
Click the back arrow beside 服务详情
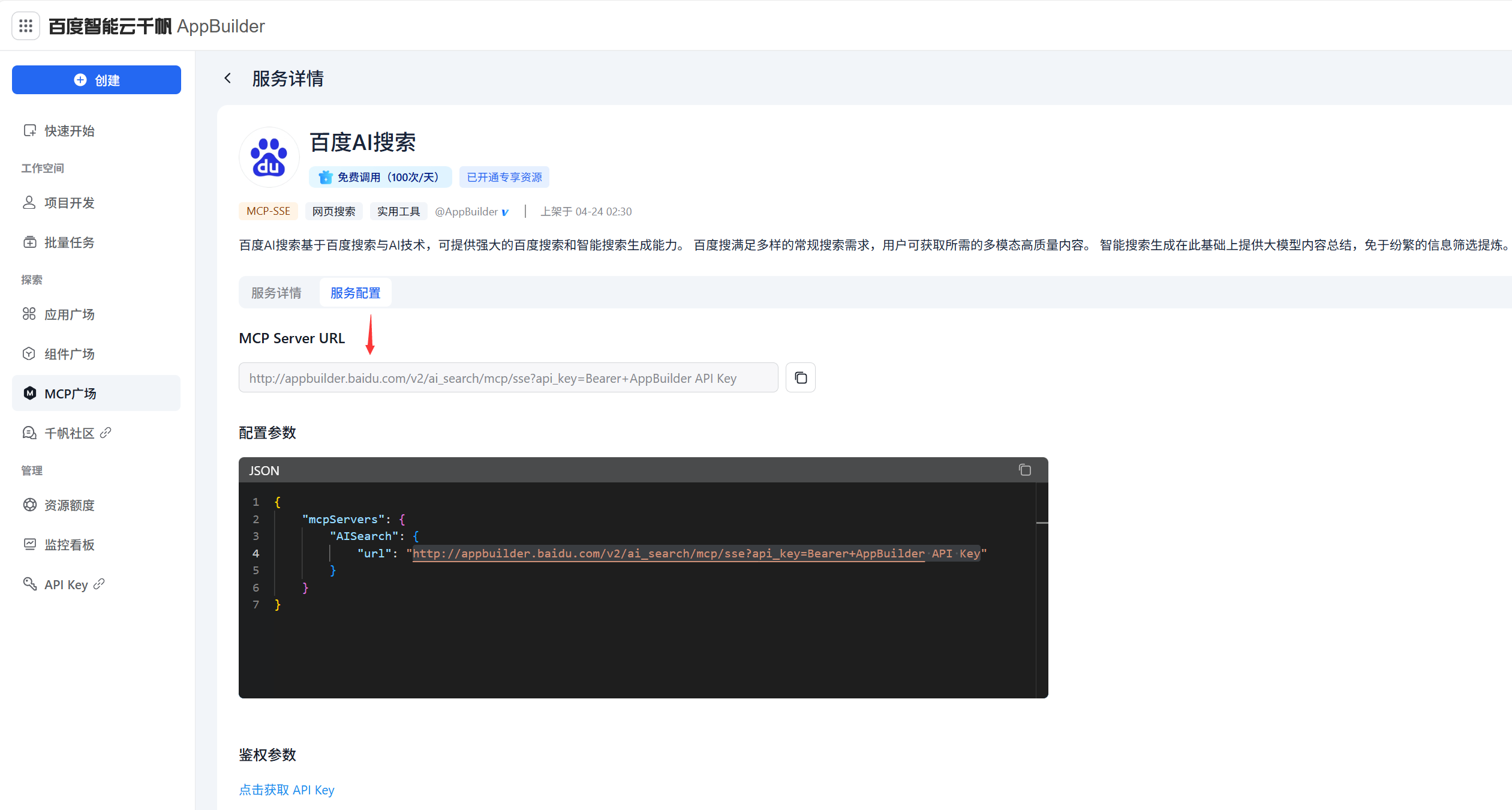click(228, 78)
